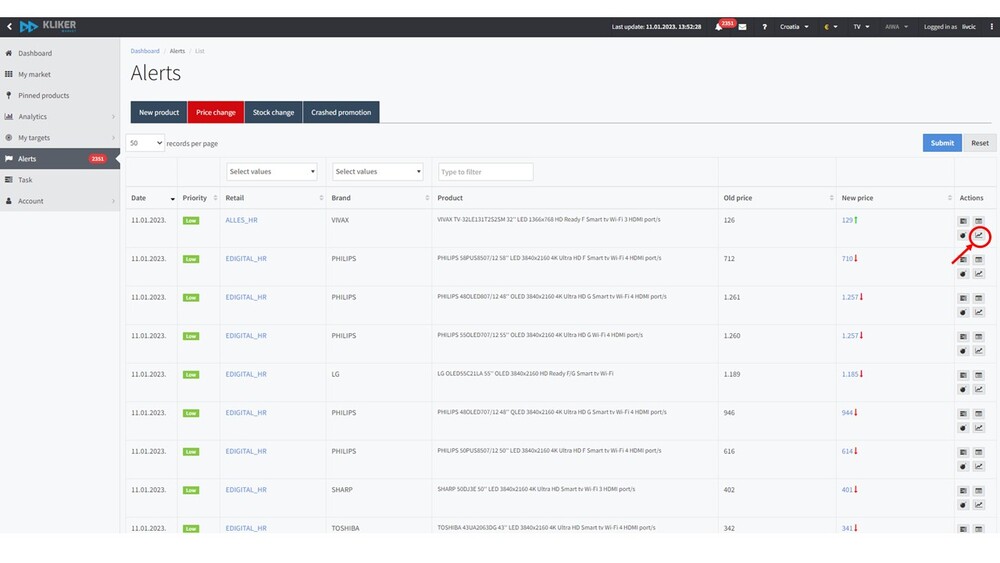The height and width of the screenshot is (563, 1000).
Task: Click the Reset button
Action: pyautogui.click(x=980, y=143)
